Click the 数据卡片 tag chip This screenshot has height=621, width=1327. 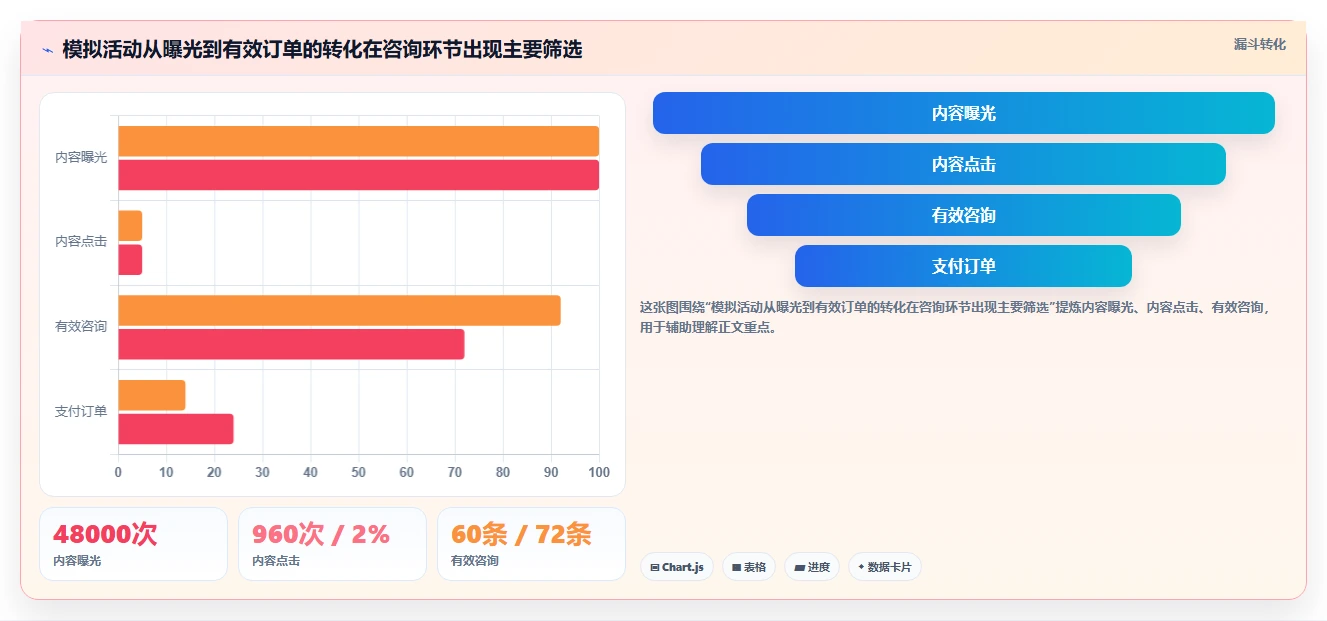pyautogui.click(x=884, y=567)
